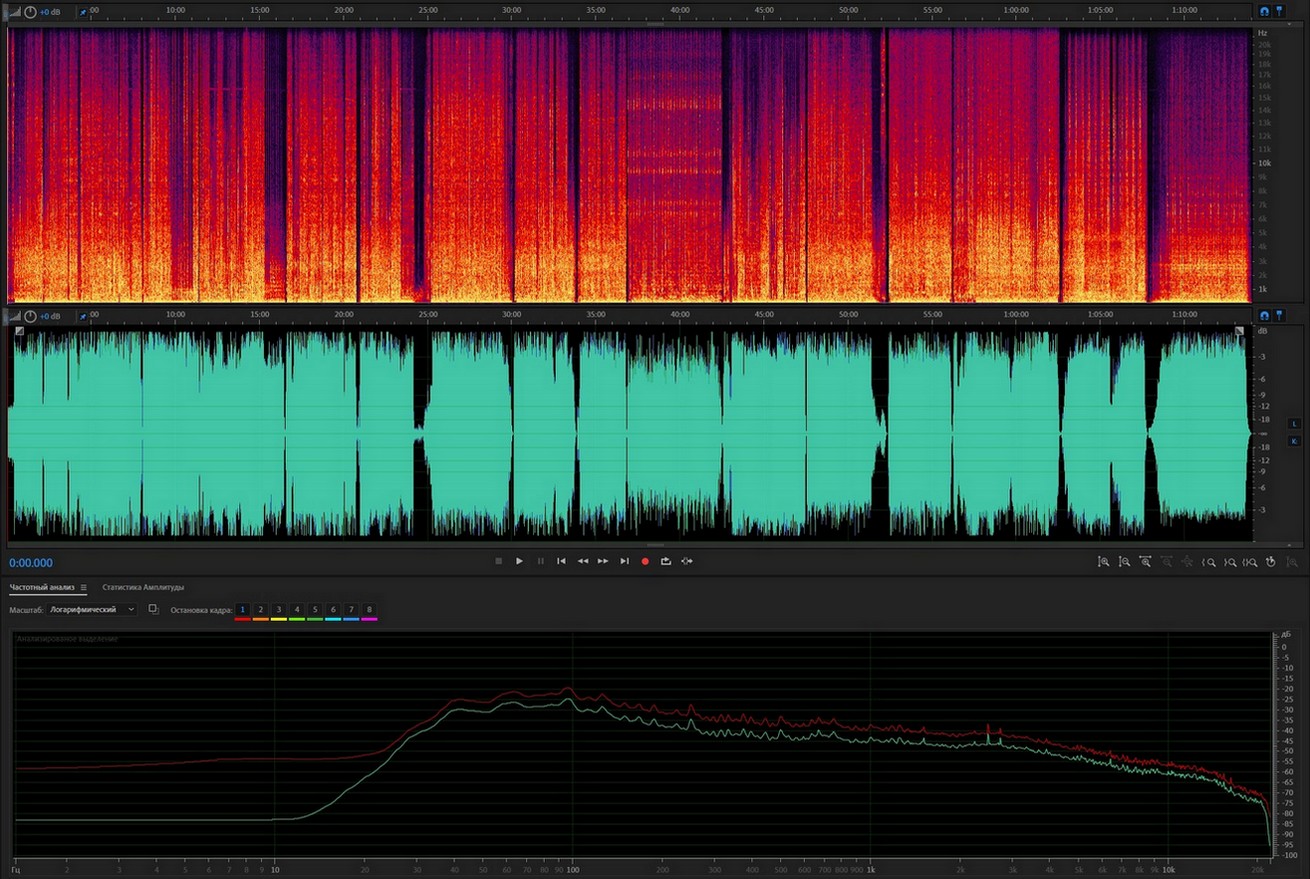
Task: Select hold frame button 8
Action: pyautogui.click(x=369, y=609)
